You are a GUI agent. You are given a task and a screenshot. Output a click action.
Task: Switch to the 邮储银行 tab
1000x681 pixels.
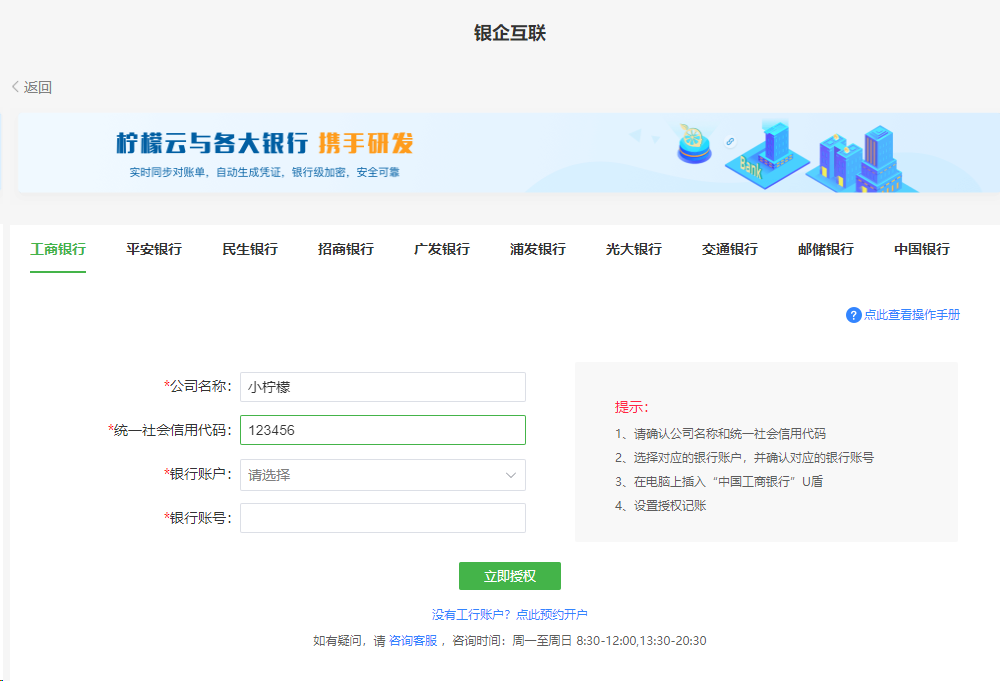(x=825, y=249)
